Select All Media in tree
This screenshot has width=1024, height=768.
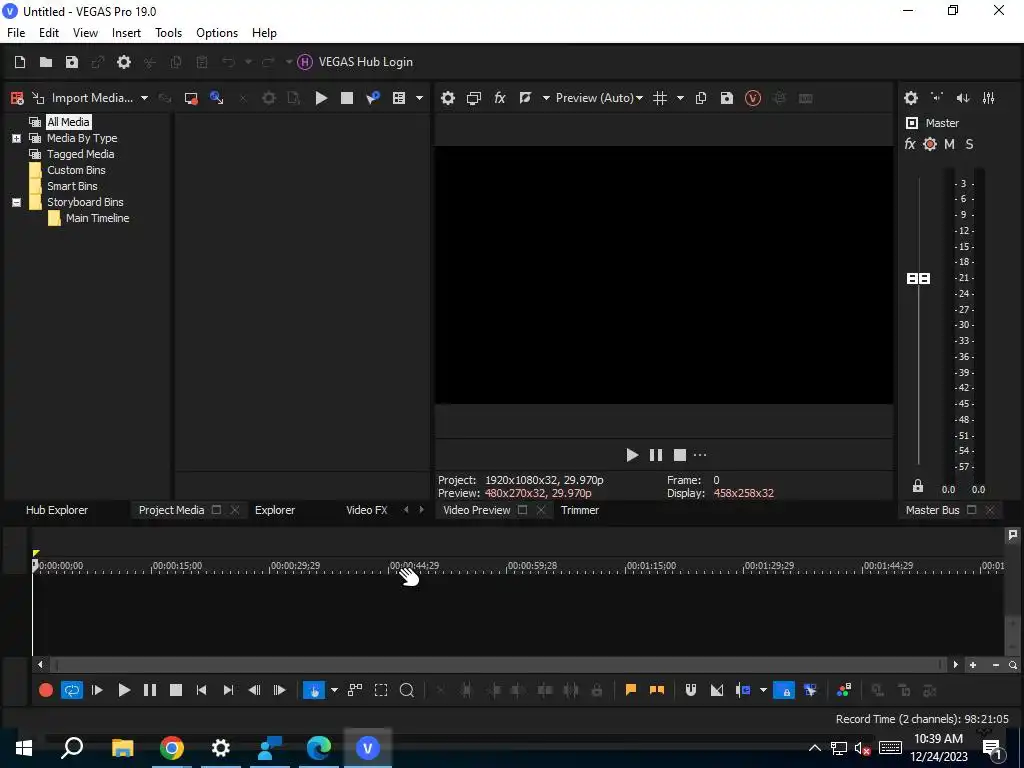(x=68, y=122)
